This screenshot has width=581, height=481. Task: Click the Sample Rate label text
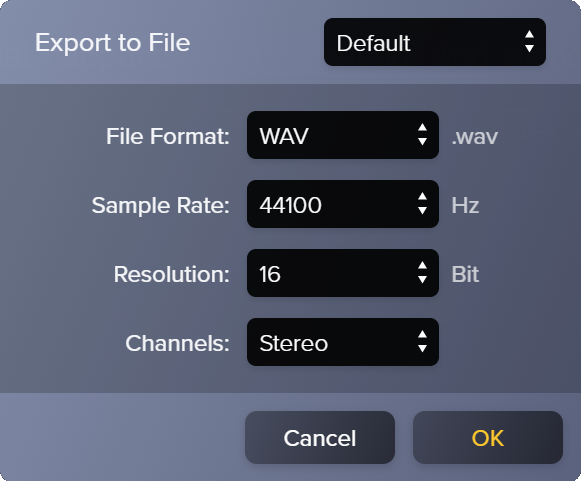pos(160,205)
